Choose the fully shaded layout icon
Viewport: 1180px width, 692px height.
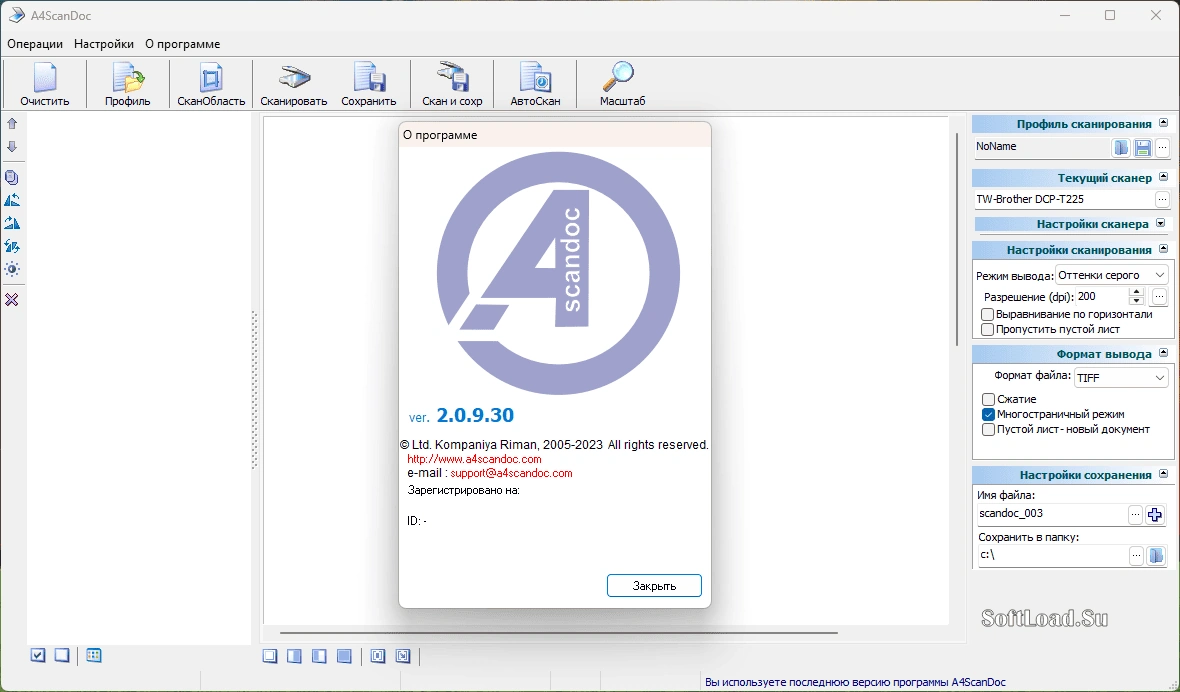344,656
